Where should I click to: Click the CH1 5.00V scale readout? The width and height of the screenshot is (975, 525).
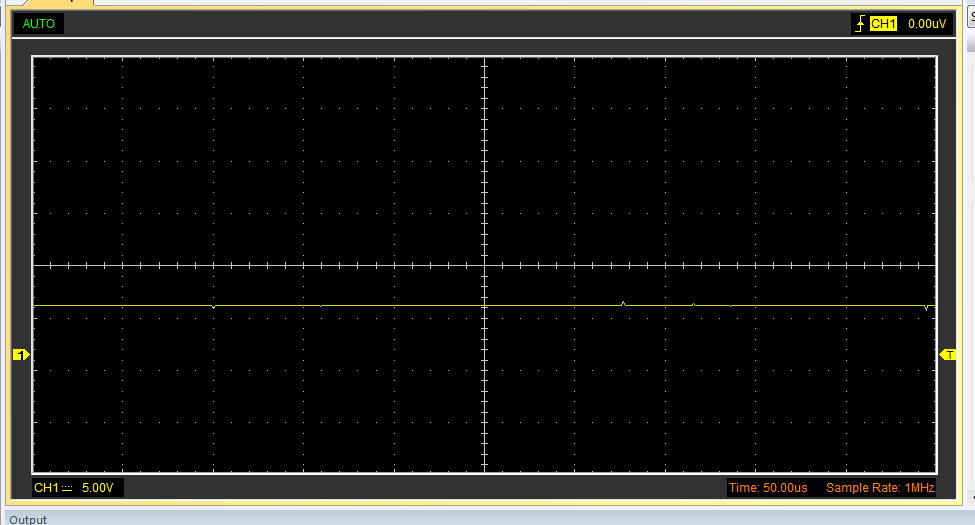[78, 488]
